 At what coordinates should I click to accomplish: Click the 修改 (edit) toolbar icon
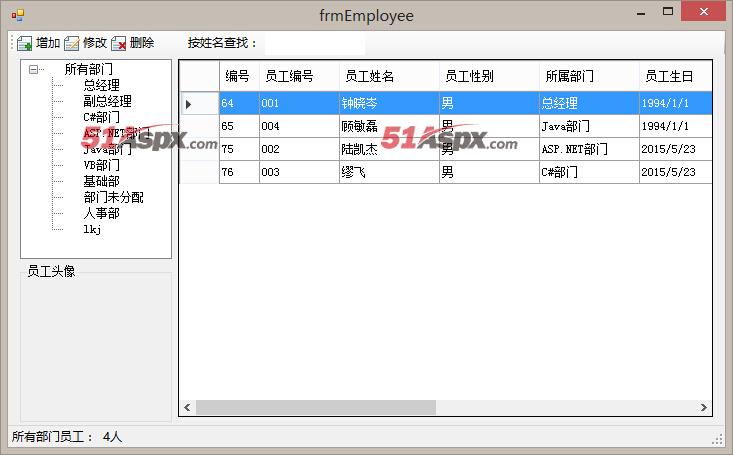click(x=72, y=43)
